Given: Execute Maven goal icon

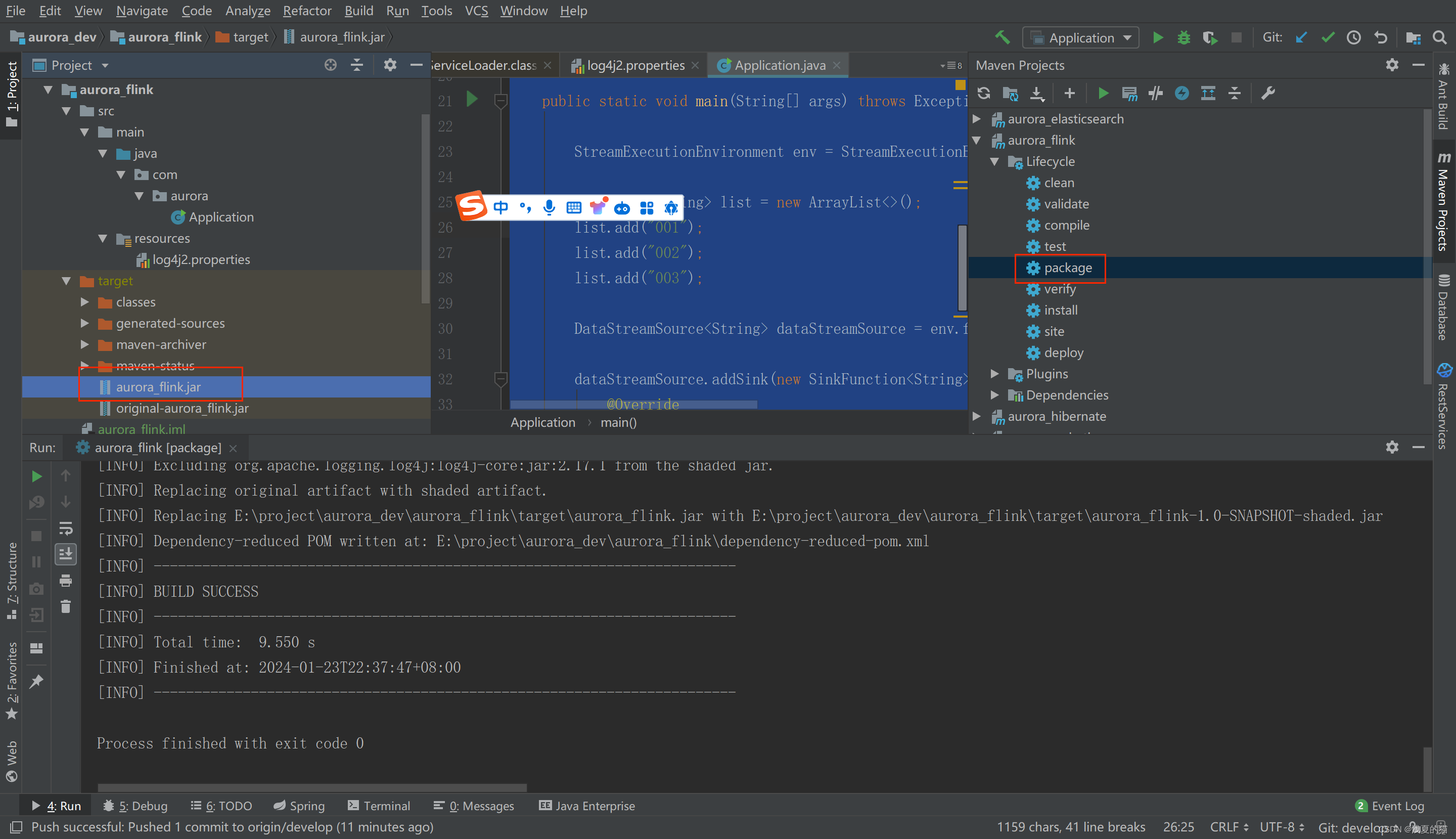Looking at the screenshot, I should [x=1129, y=93].
